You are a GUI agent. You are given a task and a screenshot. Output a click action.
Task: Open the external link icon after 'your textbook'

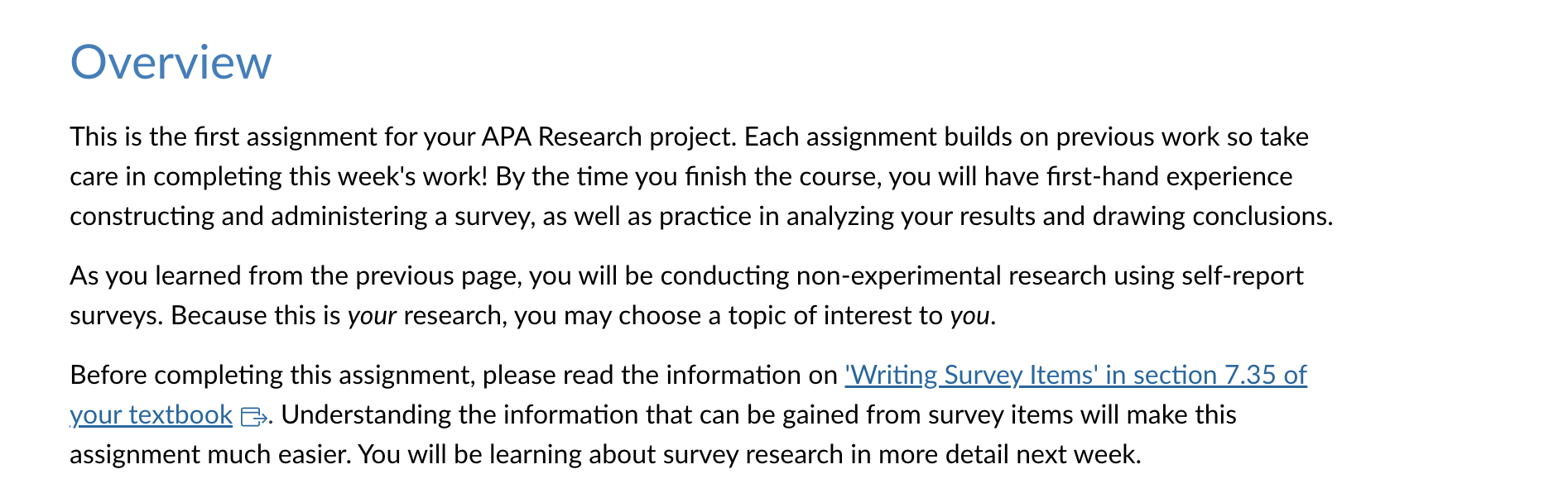pyautogui.click(x=253, y=416)
